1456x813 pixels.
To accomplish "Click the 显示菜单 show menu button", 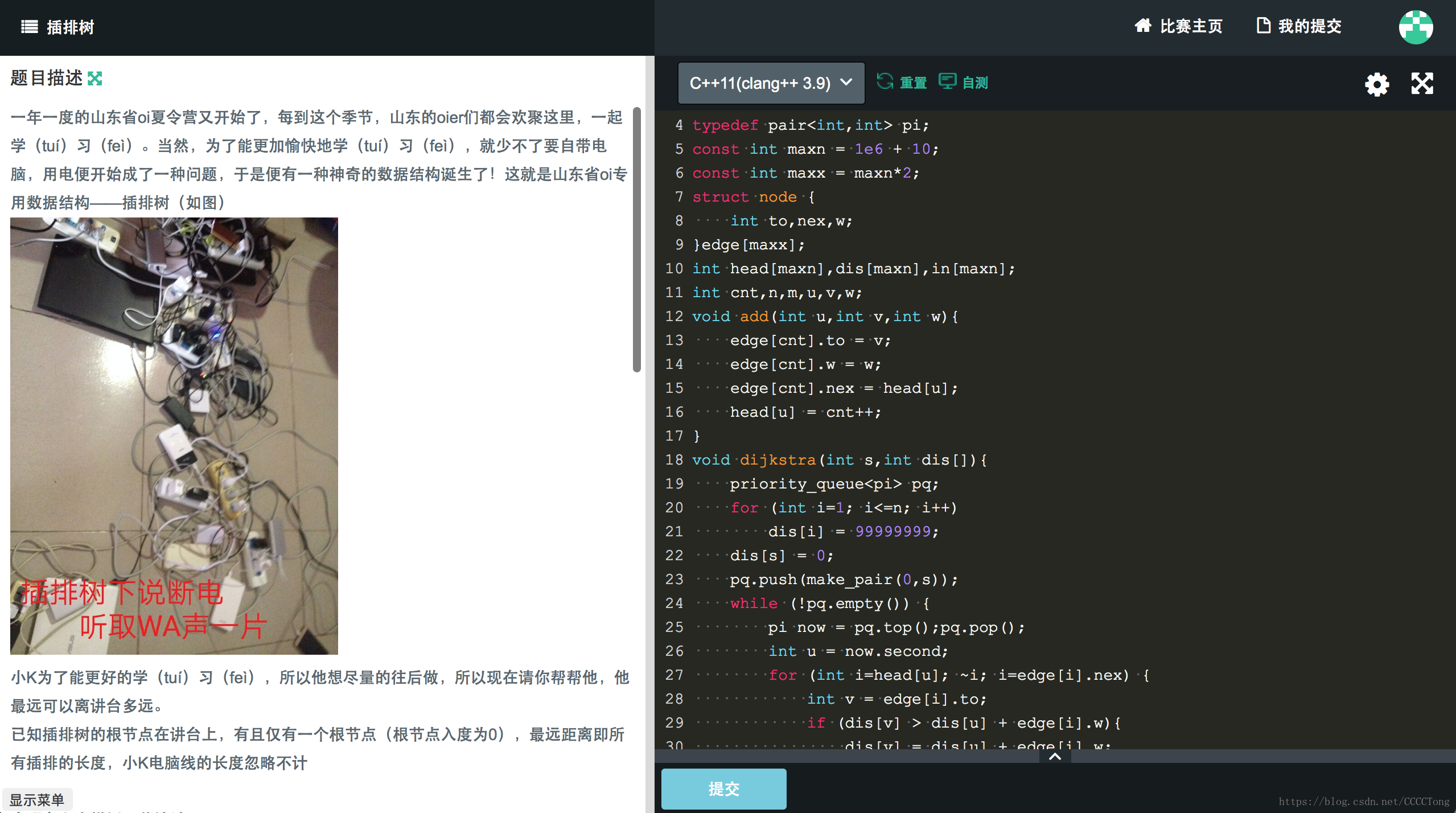I will (37, 799).
